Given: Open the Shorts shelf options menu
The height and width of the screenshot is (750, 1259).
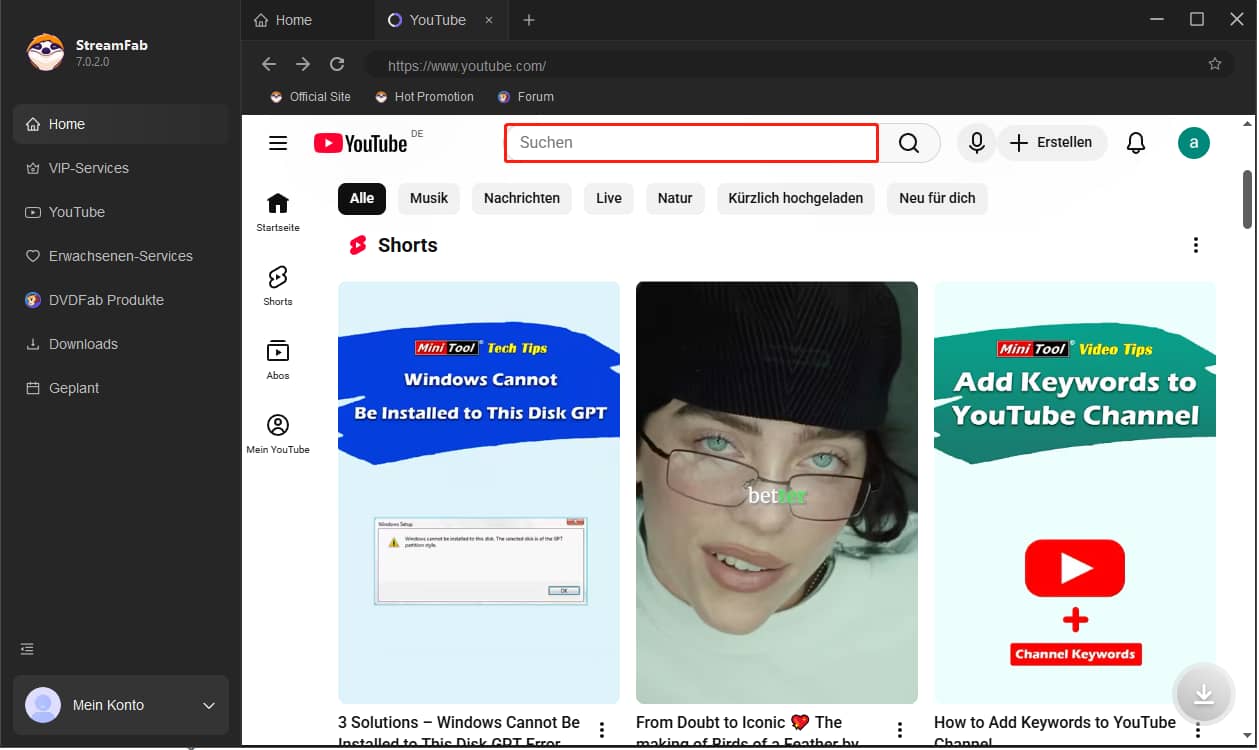Looking at the screenshot, I should pos(1196,244).
